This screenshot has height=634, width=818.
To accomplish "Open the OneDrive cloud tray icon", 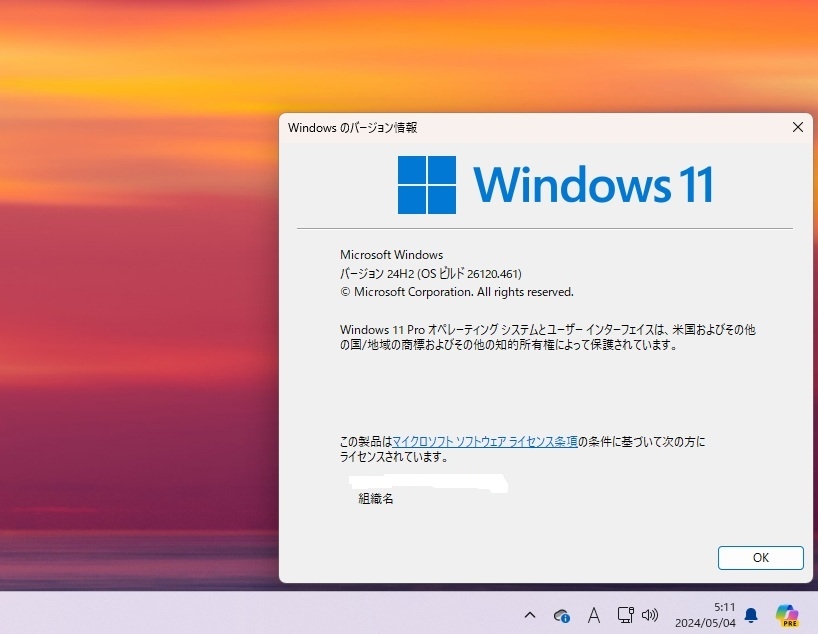I will (x=562, y=616).
